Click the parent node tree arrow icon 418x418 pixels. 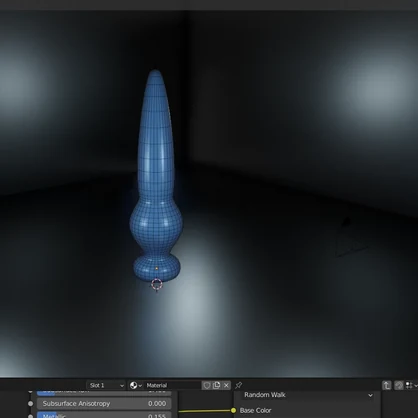(387, 385)
